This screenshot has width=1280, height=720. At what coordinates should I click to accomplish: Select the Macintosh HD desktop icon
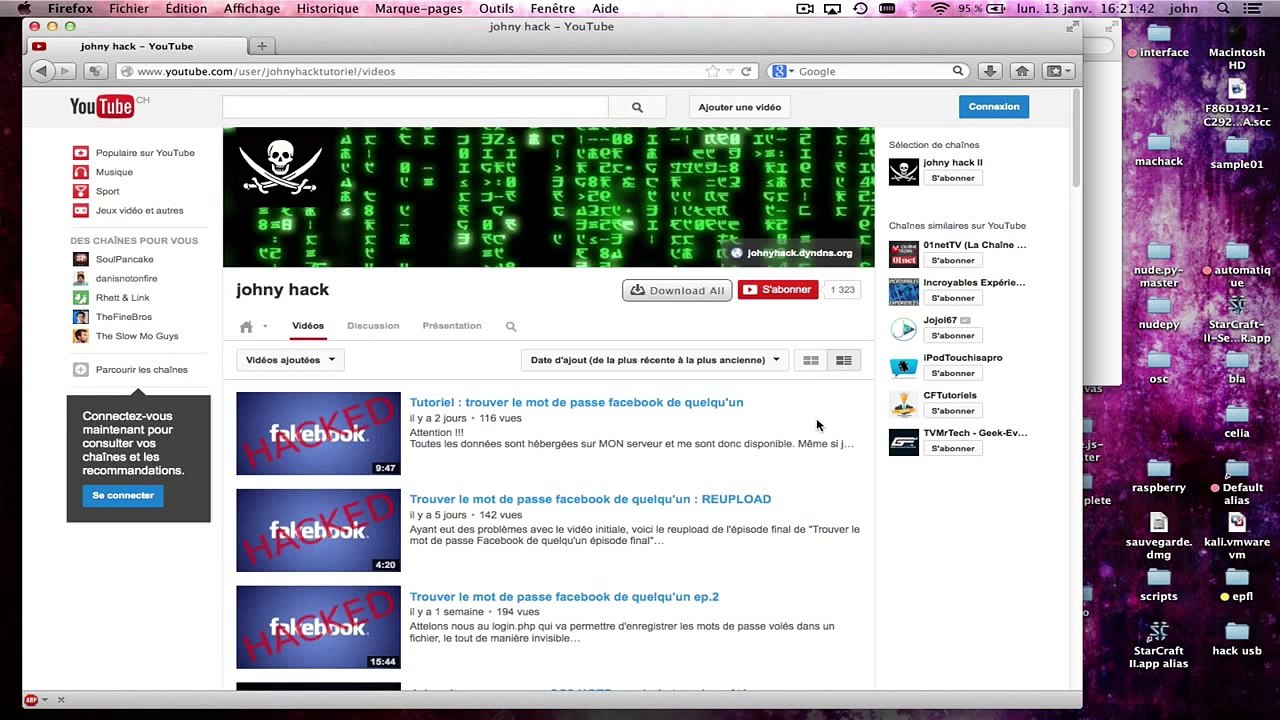point(1237,47)
